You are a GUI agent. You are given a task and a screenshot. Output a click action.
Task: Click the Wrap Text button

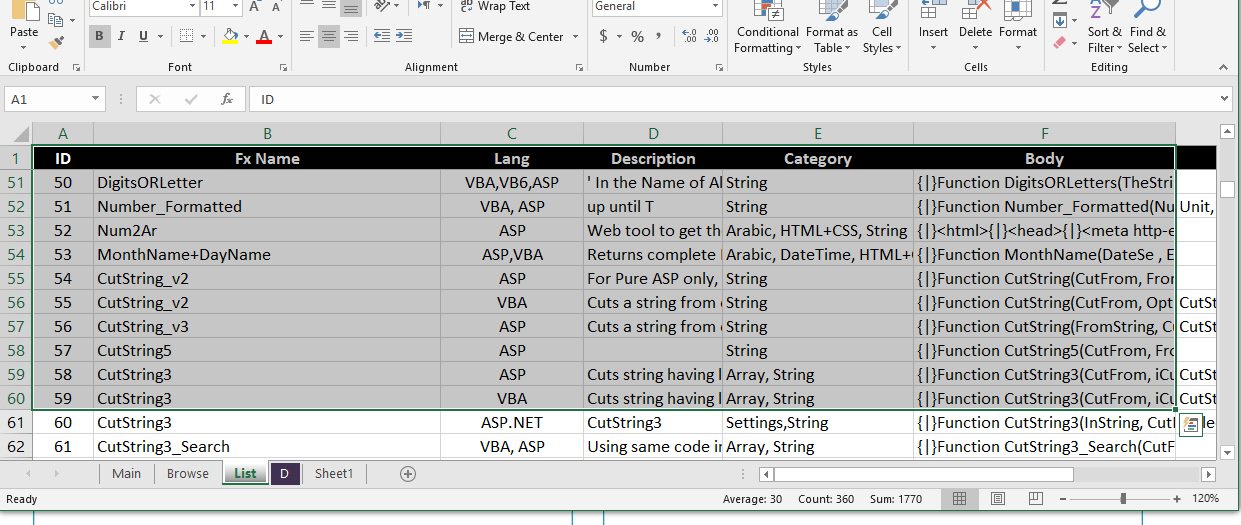pos(495,7)
